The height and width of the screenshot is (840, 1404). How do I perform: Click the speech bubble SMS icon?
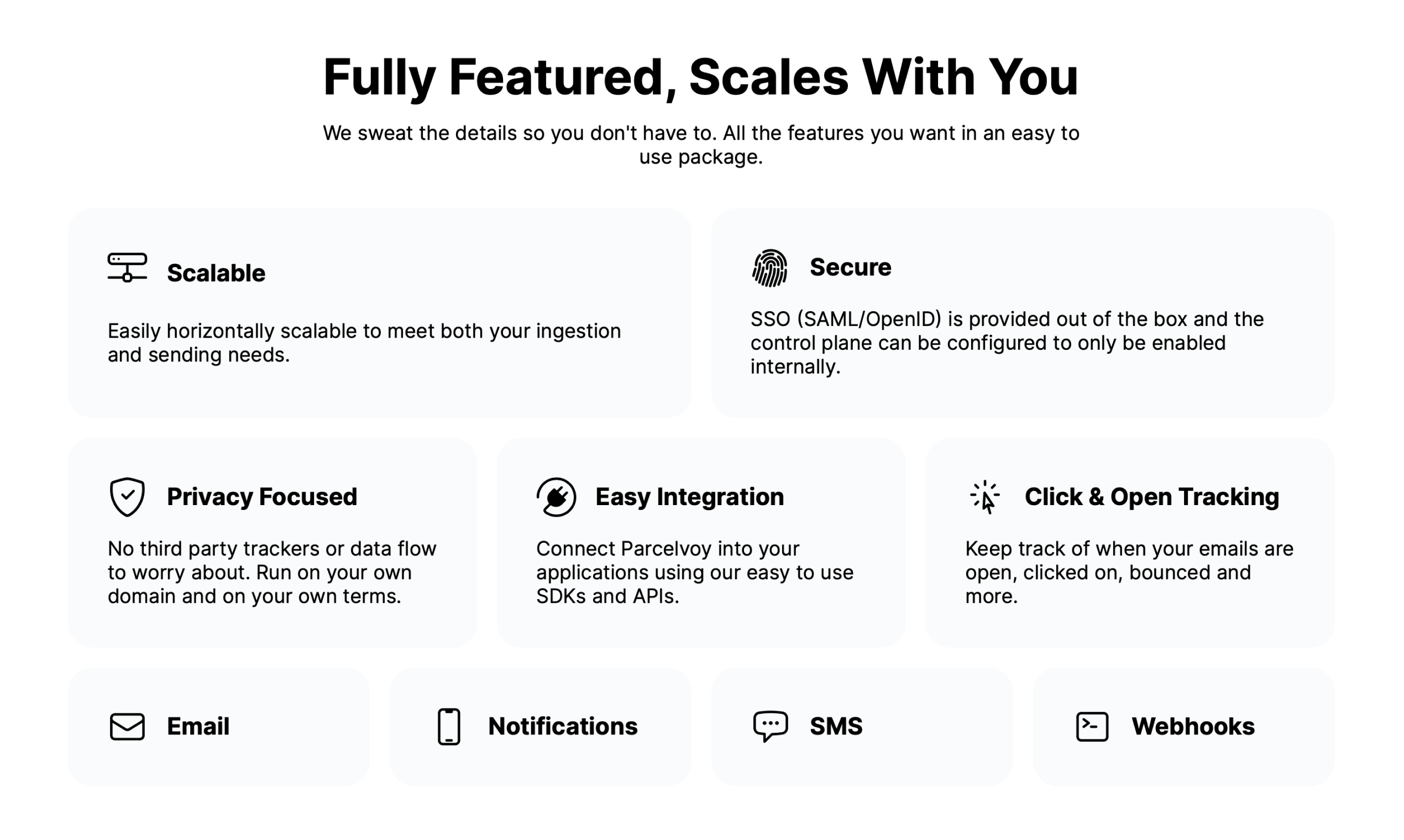point(771,726)
